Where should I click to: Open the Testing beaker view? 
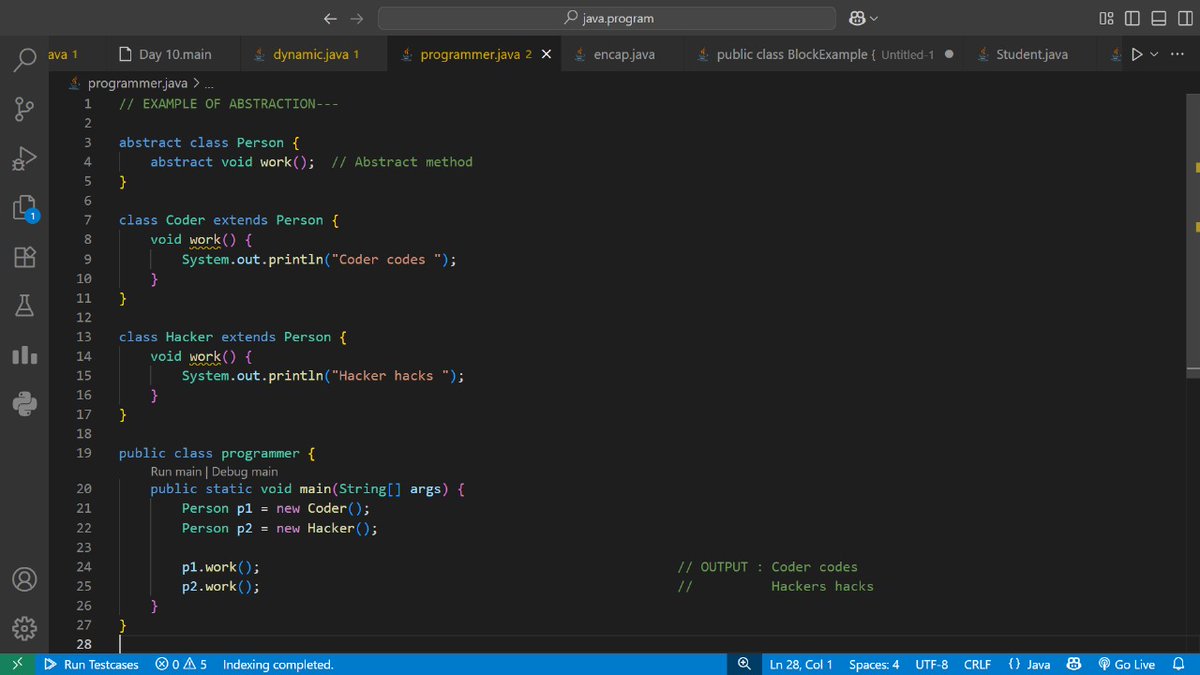pos(25,306)
